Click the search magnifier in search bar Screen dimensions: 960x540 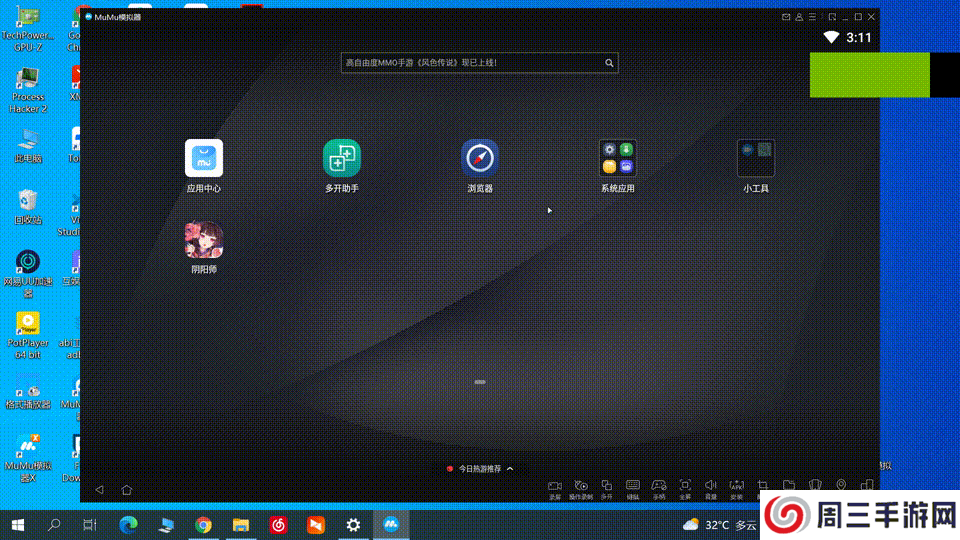(609, 63)
